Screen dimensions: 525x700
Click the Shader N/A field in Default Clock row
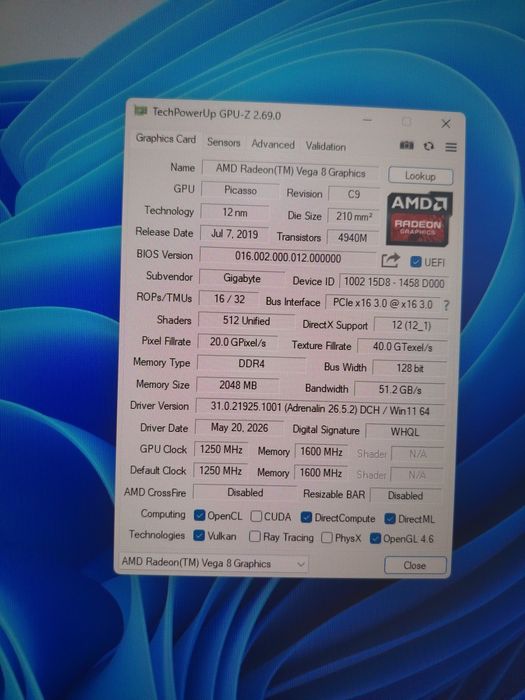417,475
